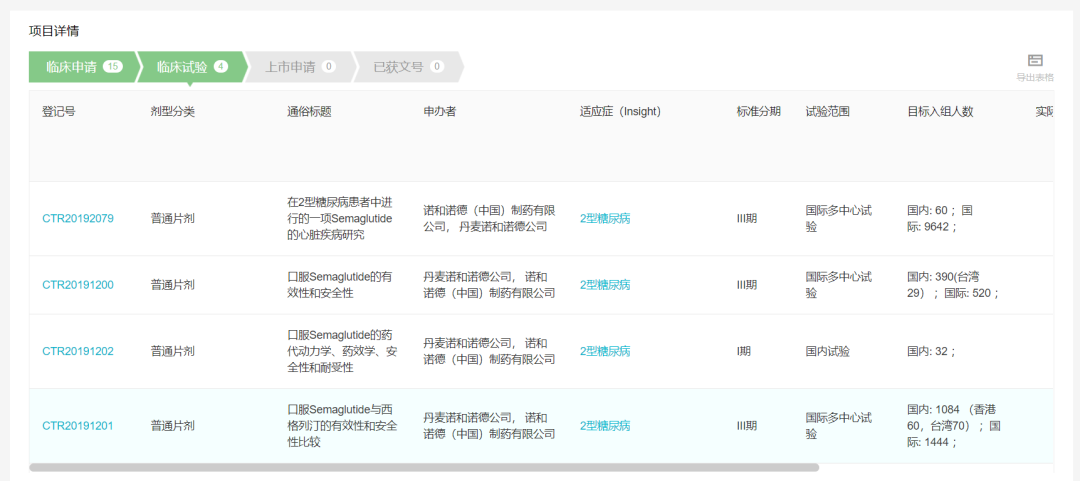Click 普通片剂 in CTR20191202 row
1080x481 pixels.
click(x=173, y=351)
